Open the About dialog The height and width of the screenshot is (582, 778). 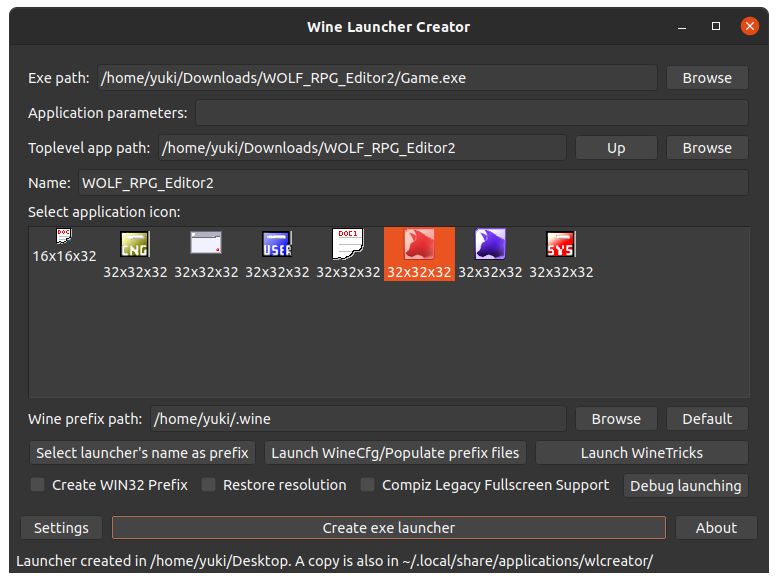point(716,527)
